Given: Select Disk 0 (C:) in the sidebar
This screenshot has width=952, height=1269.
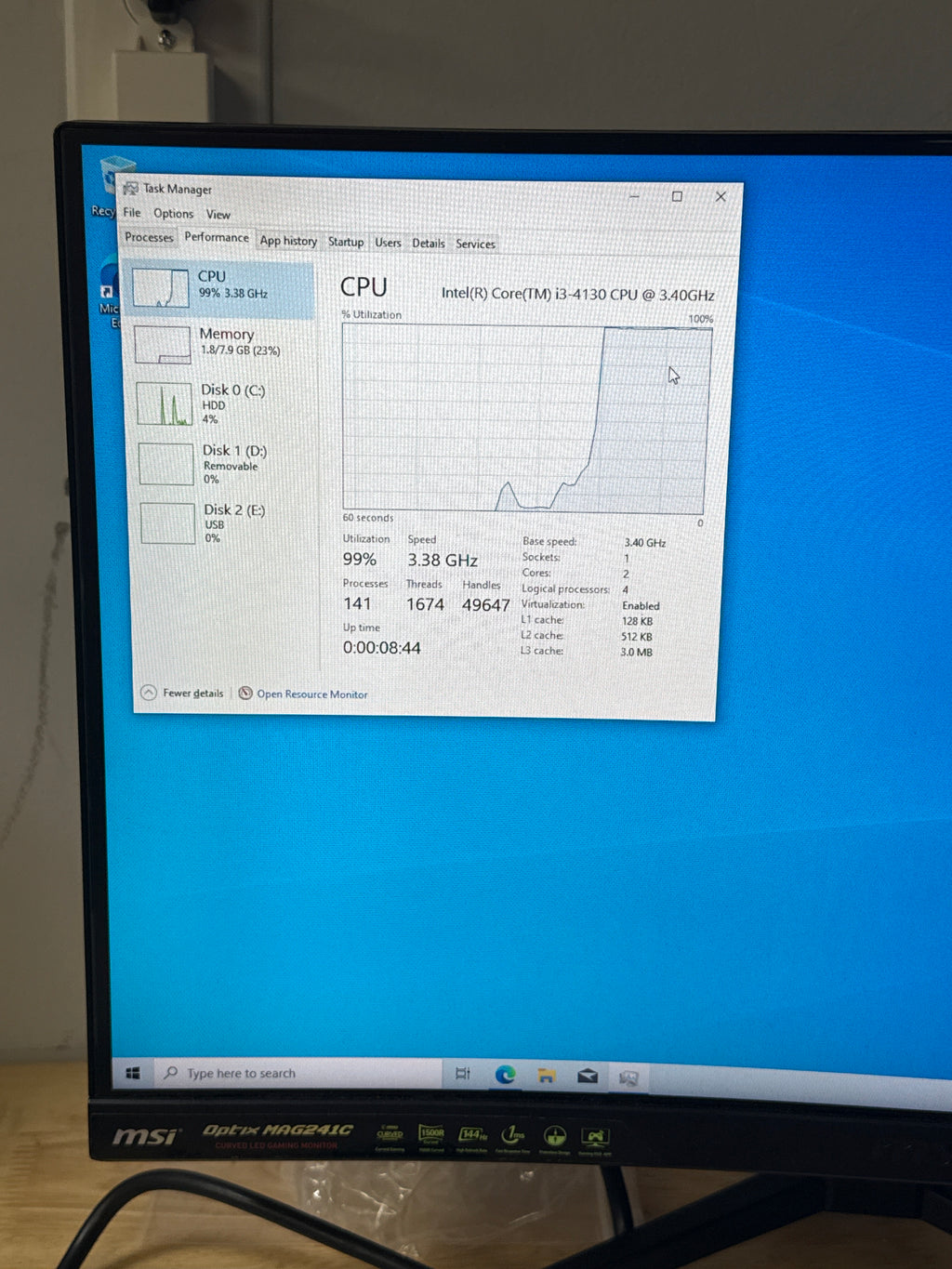Looking at the screenshot, I should pyautogui.click(x=223, y=403).
